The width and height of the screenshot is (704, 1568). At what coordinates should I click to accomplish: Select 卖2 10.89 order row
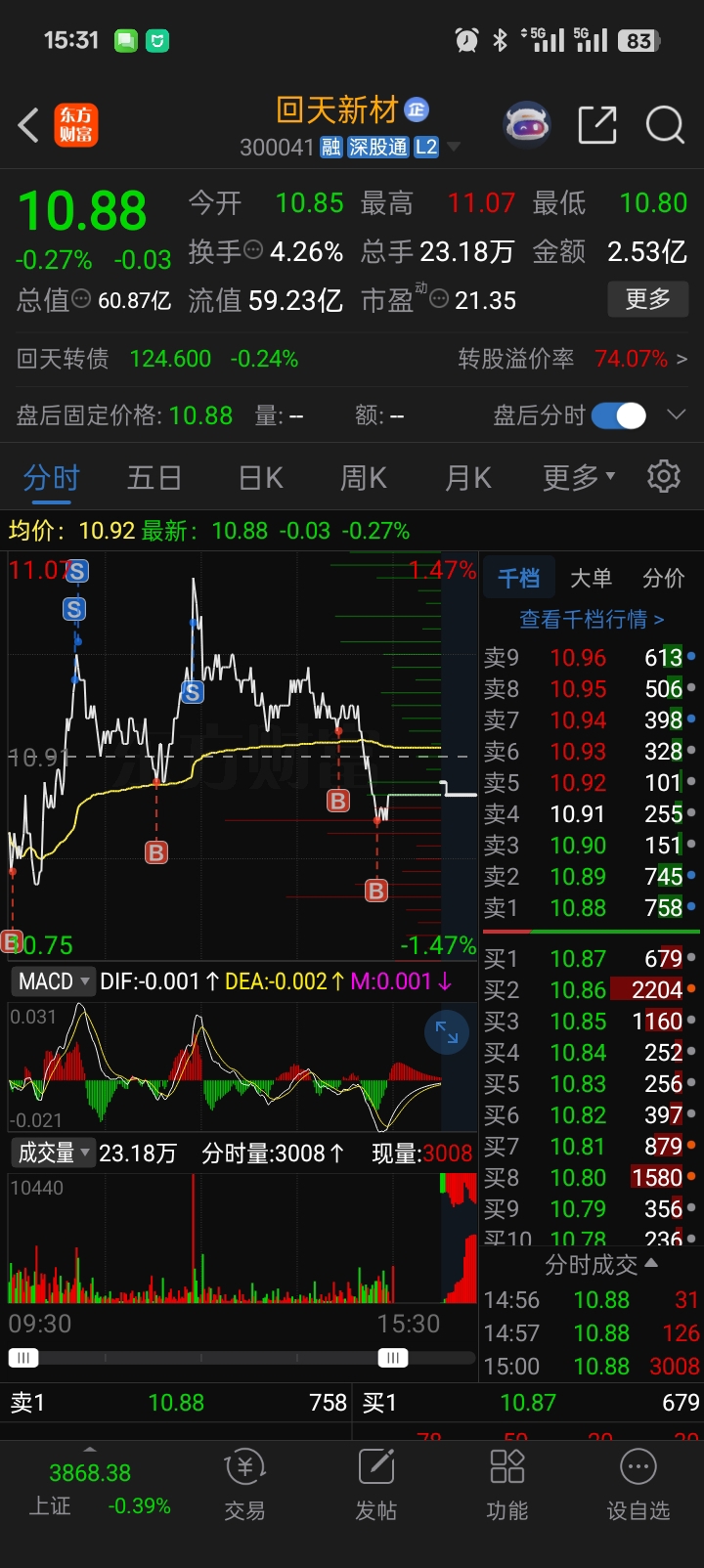[x=591, y=877]
